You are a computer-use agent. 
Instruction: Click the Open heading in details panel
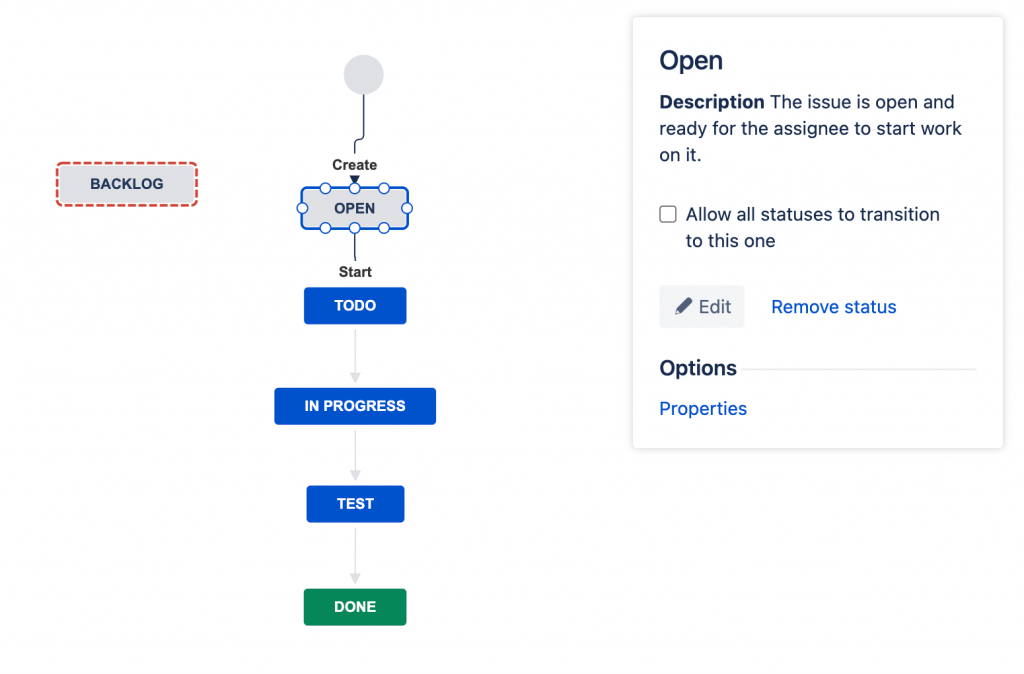(691, 61)
